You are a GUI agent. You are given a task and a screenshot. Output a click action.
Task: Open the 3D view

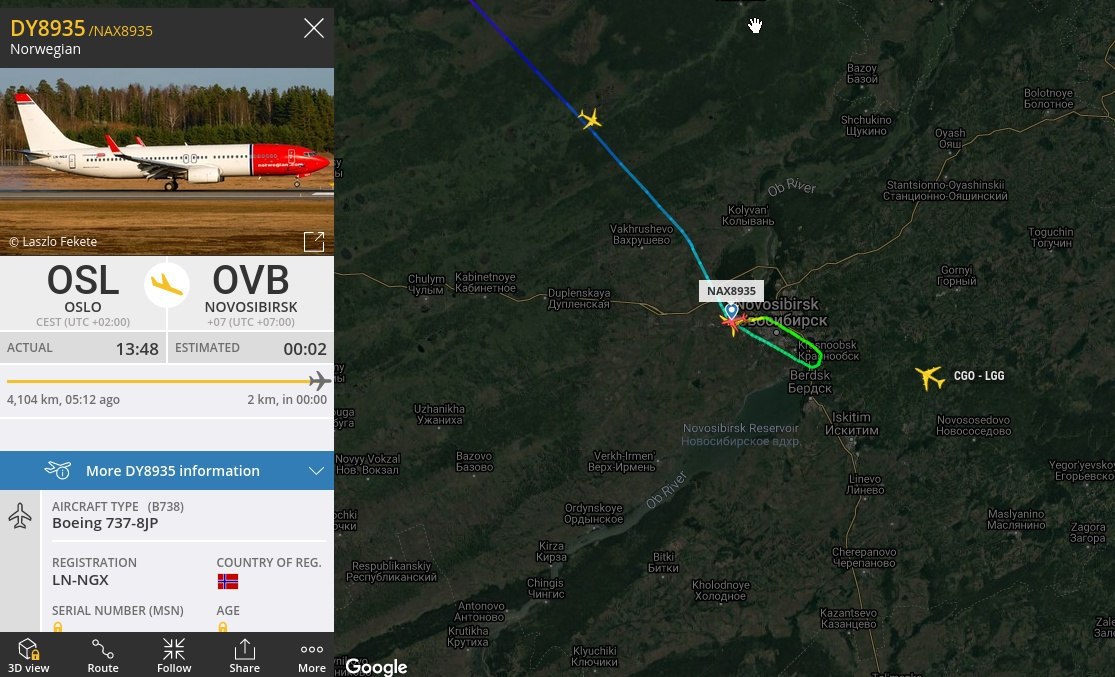pos(28,655)
